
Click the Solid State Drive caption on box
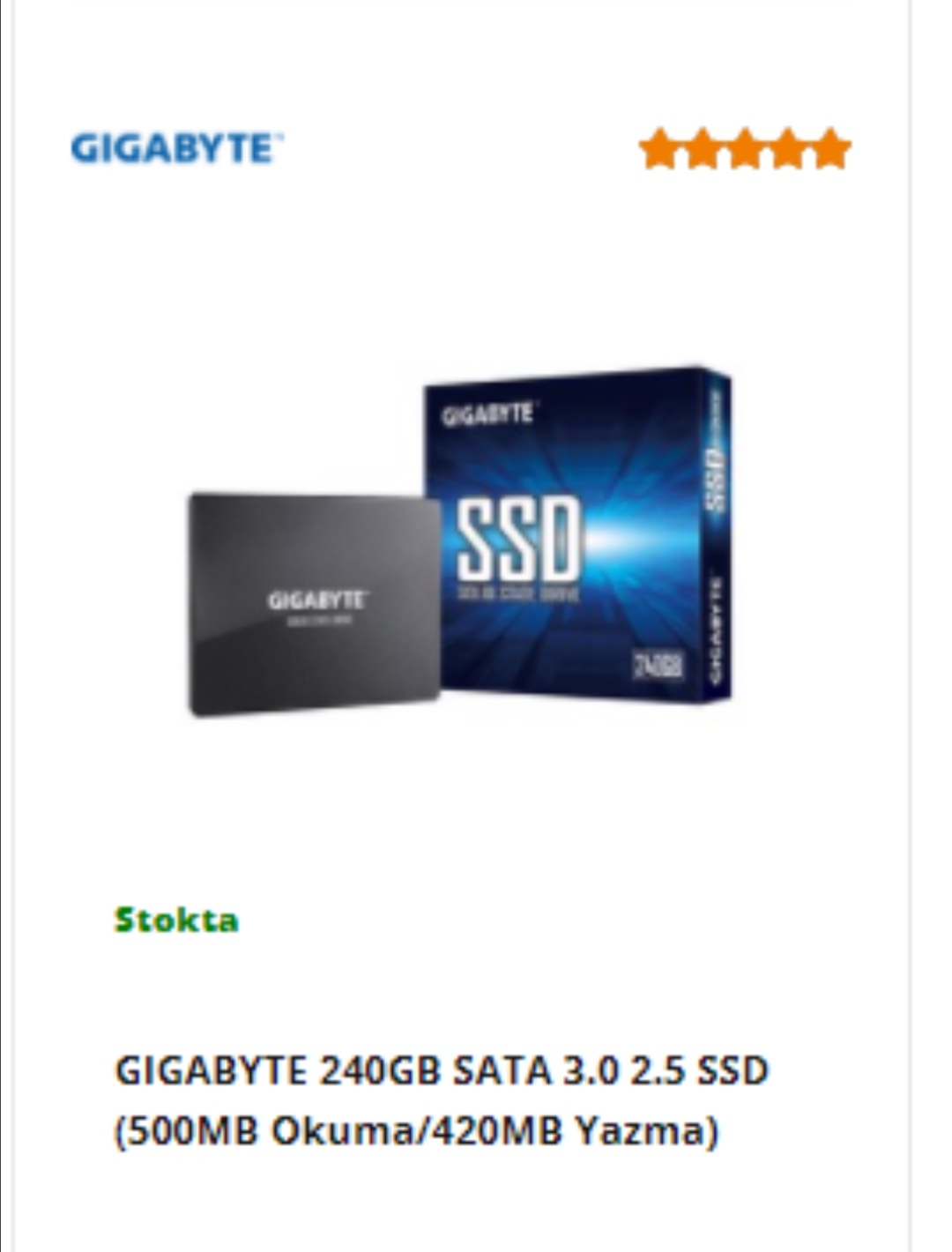point(518,595)
